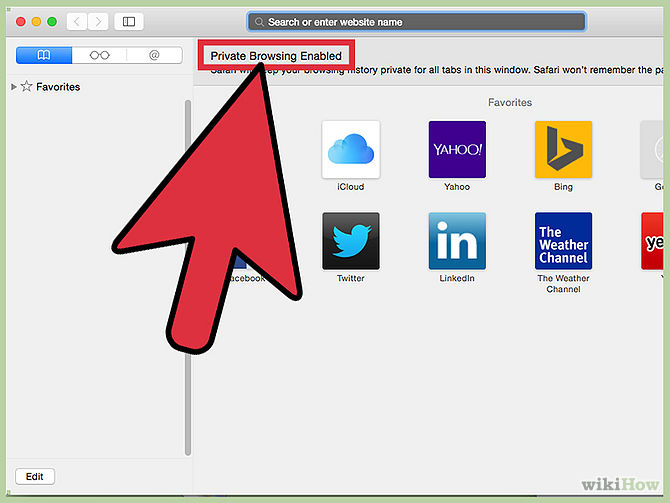
Task: Expand the Favorites disclosure triangle
Action: 13,87
